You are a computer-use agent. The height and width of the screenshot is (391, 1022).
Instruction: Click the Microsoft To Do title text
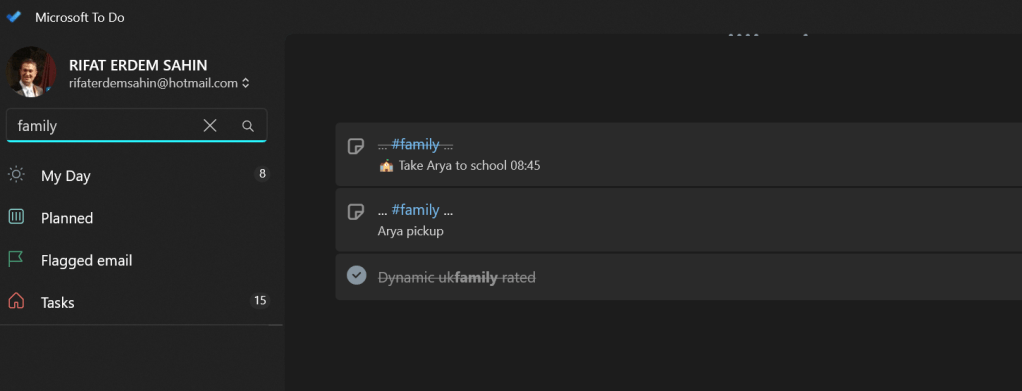tap(80, 18)
